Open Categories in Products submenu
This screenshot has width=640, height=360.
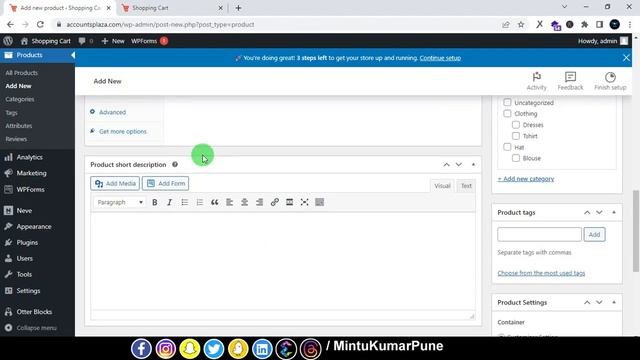click(20, 99)
